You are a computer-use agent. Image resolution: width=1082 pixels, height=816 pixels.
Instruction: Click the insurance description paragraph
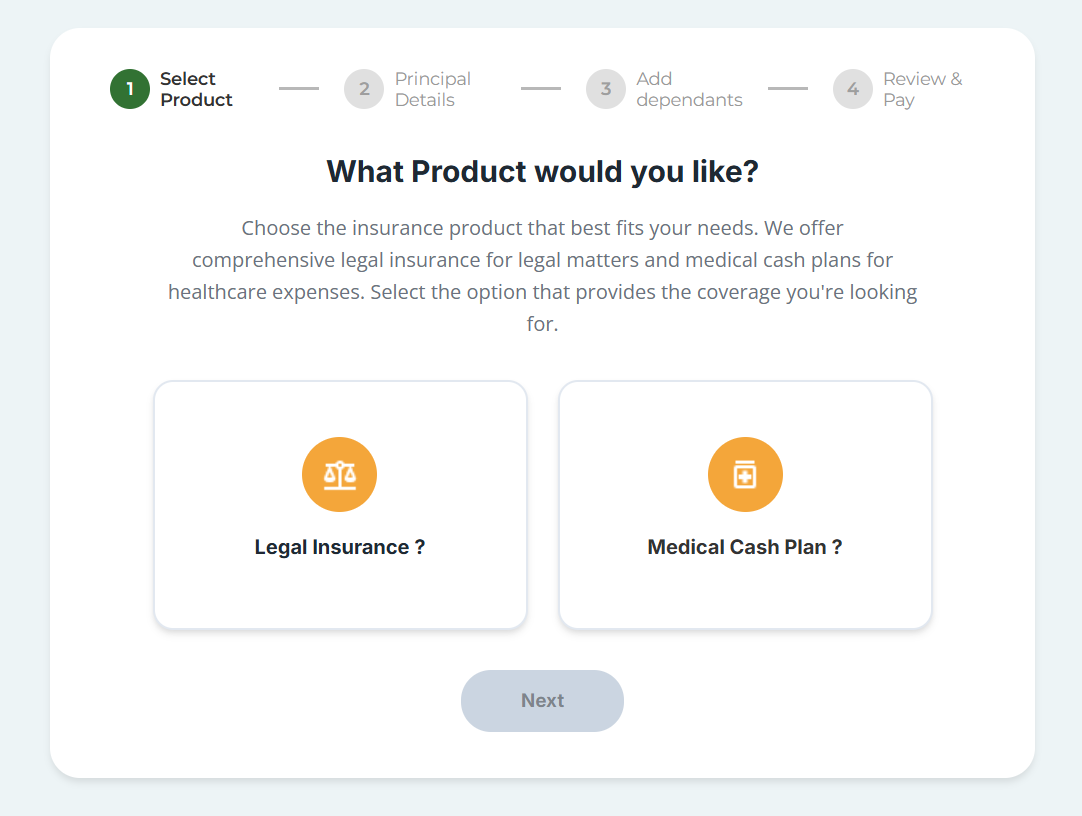point(542,275)
